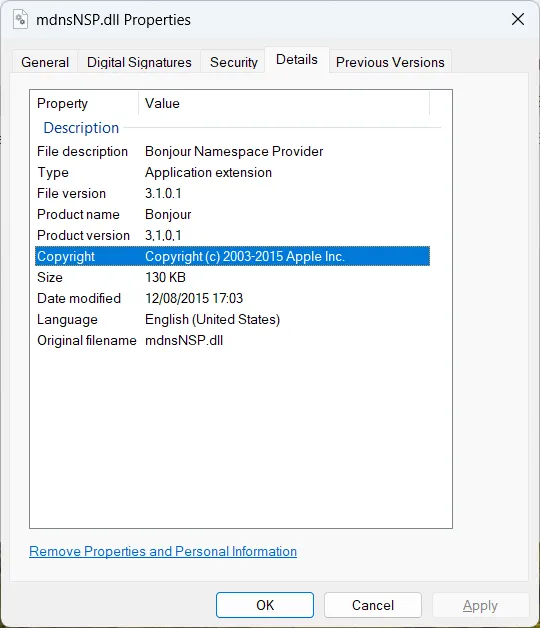The width and height of the screenshot is (540, 628).
Task: Click the Product name value Bonjour
Action: pyautogui.click(x=168, y=215)
